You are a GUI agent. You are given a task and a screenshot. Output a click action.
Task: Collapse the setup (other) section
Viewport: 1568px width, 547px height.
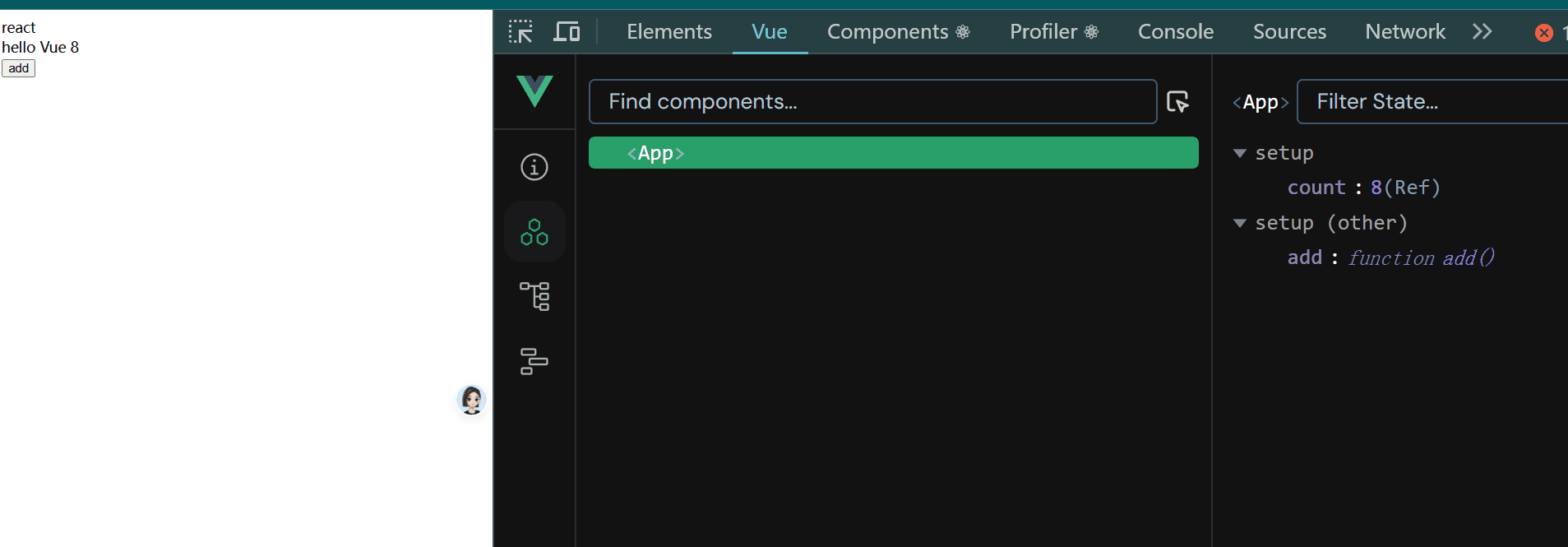coord(1240,223)
